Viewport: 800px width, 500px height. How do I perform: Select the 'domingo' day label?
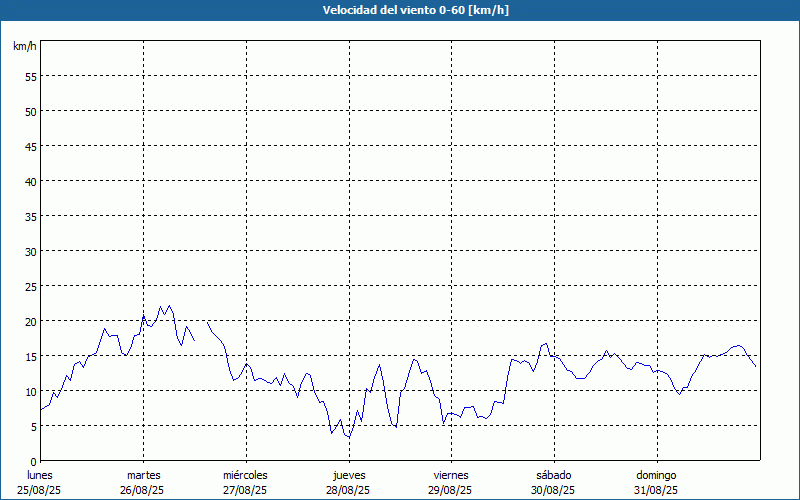click(x=656, y=475)
